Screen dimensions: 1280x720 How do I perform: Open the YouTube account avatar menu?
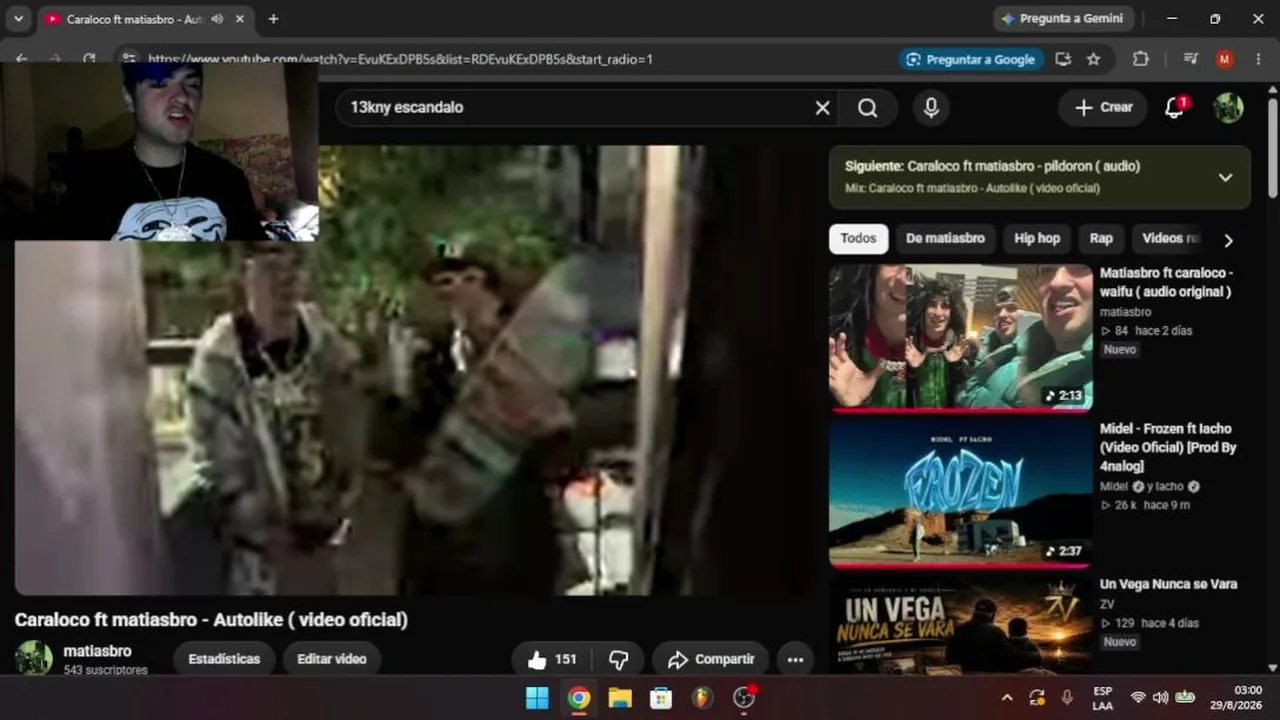point(1228,108)
